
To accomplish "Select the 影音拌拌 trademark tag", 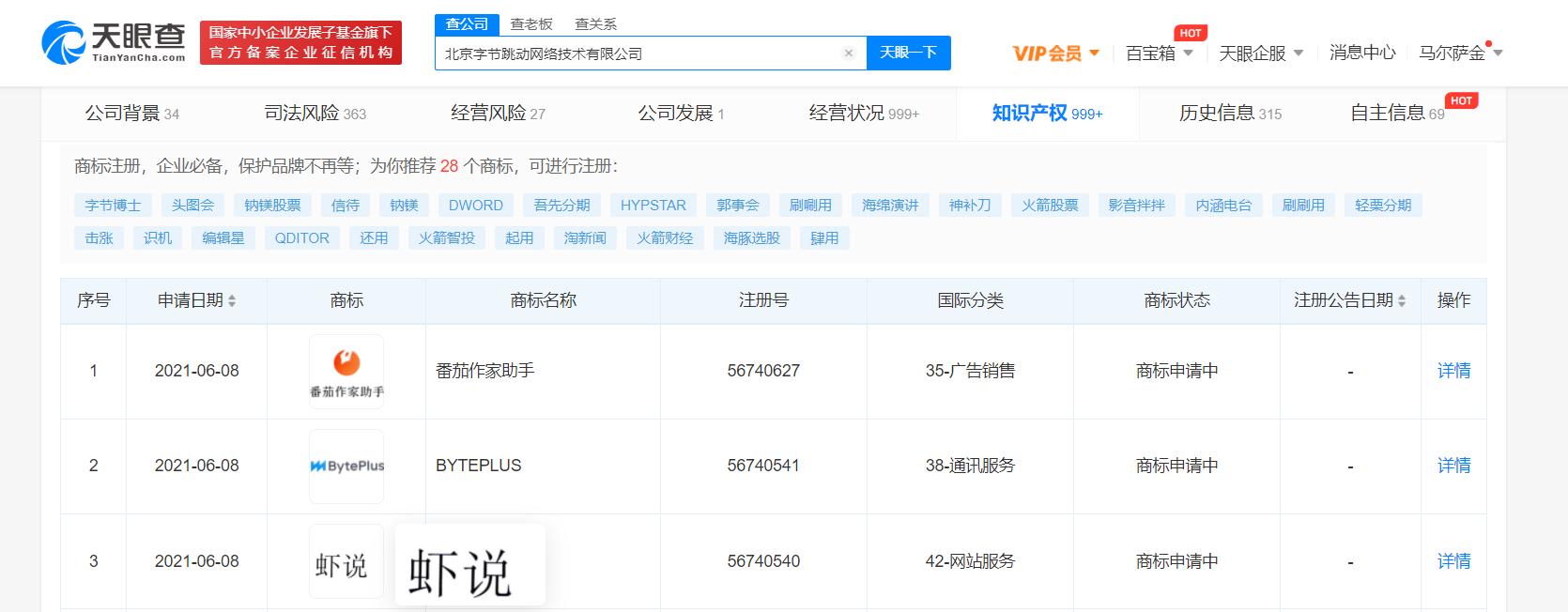I will coord(1137,206).
